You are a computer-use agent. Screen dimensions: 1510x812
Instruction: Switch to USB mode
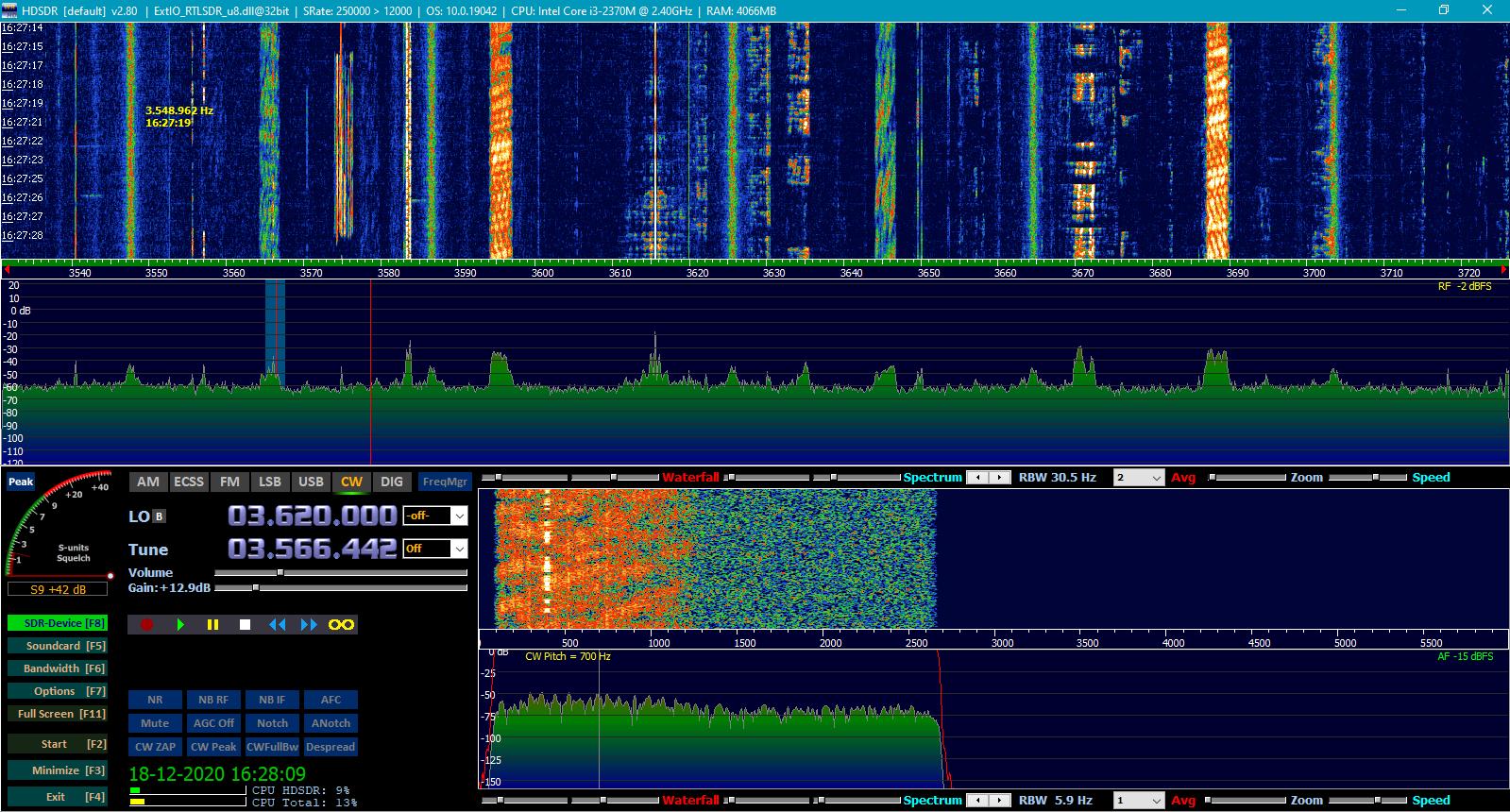[x=311, y=482]
